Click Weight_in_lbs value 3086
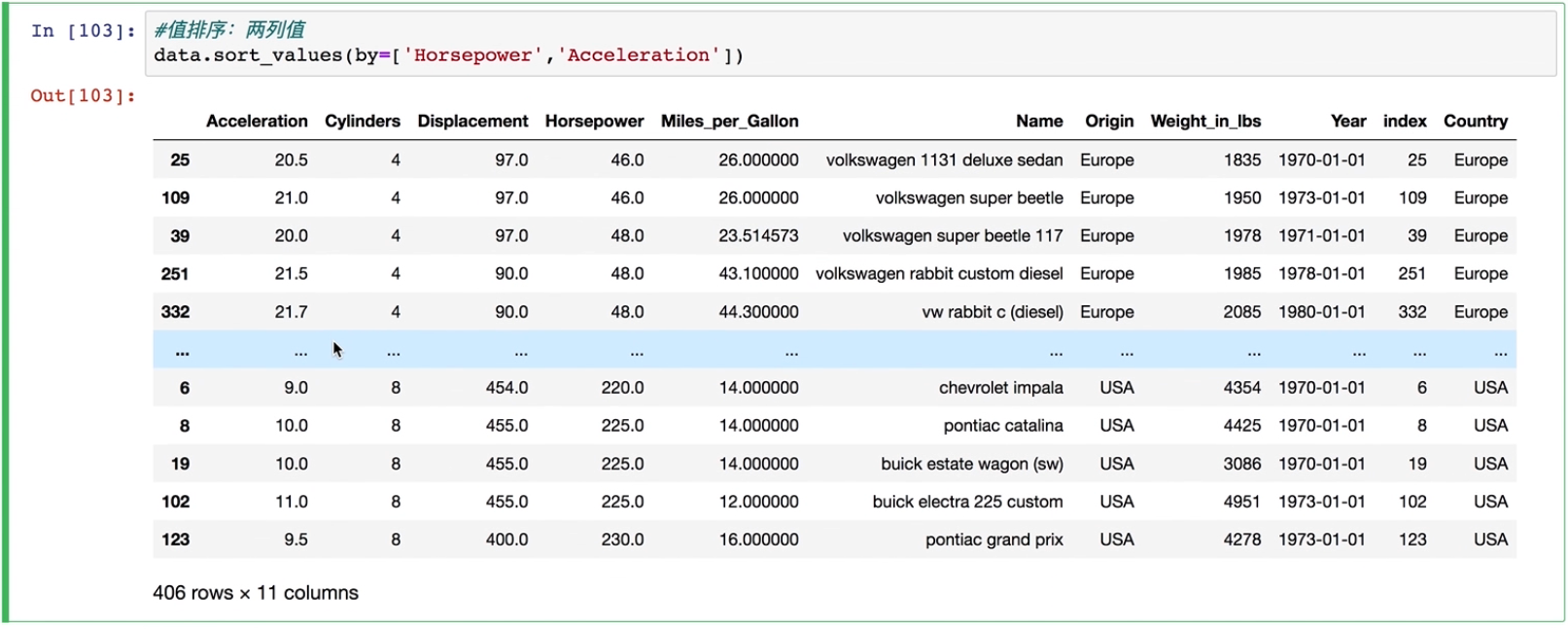This screenshot has height=629, width=1568. [1242, 464]
